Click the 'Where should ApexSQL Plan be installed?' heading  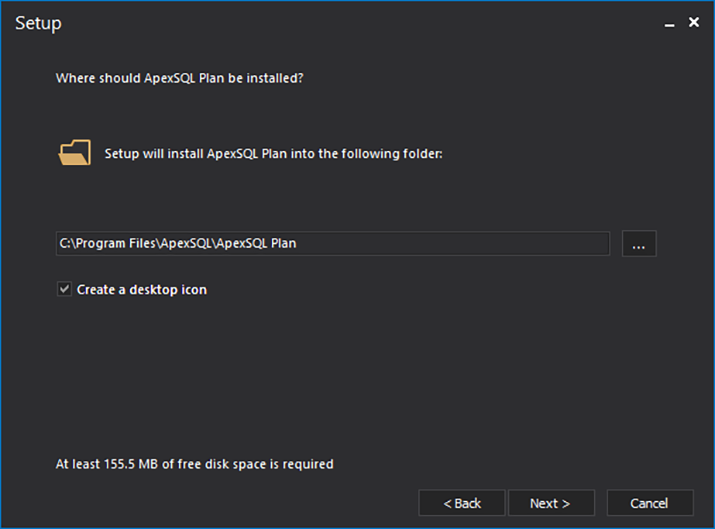click(x=179, y=77)
